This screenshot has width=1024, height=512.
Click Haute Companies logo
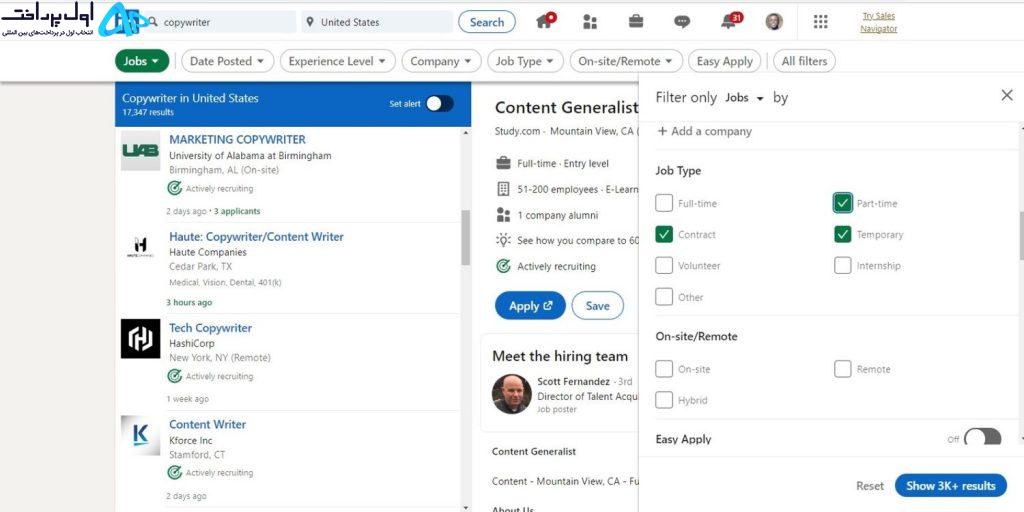point(140,246)
